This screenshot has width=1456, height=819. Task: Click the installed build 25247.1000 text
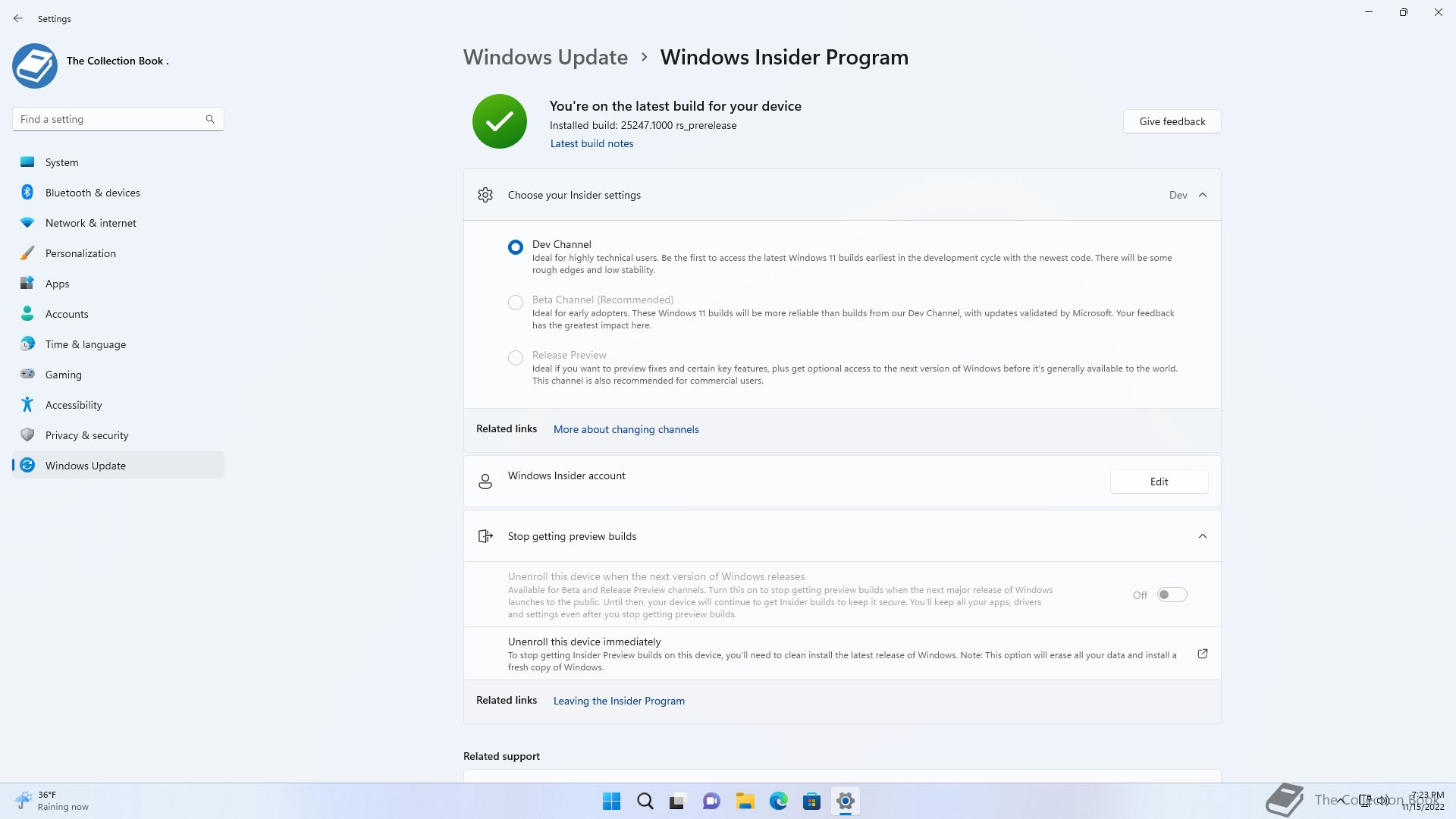click(643, 125)
